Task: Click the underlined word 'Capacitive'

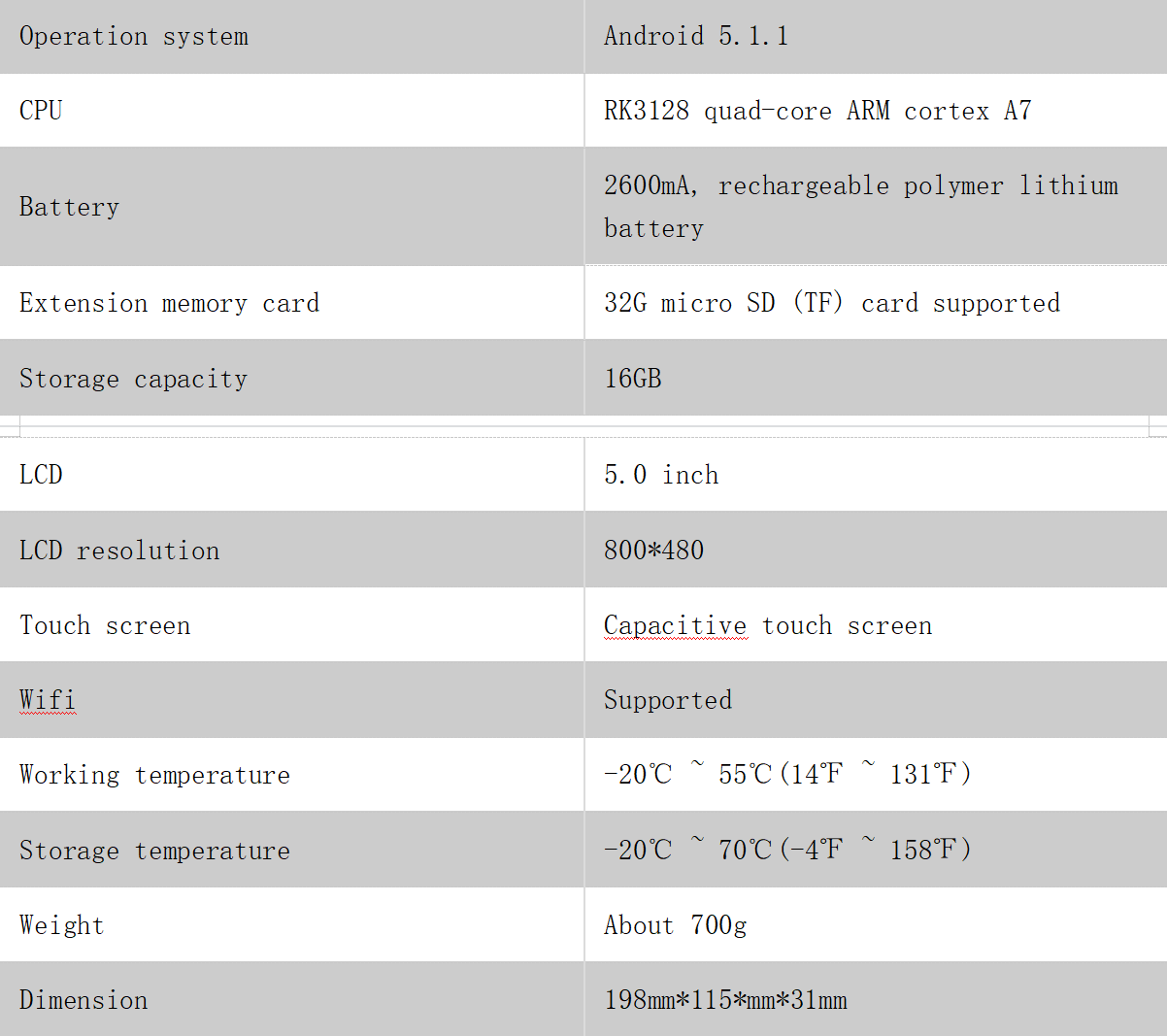Action: click(676, 625)
